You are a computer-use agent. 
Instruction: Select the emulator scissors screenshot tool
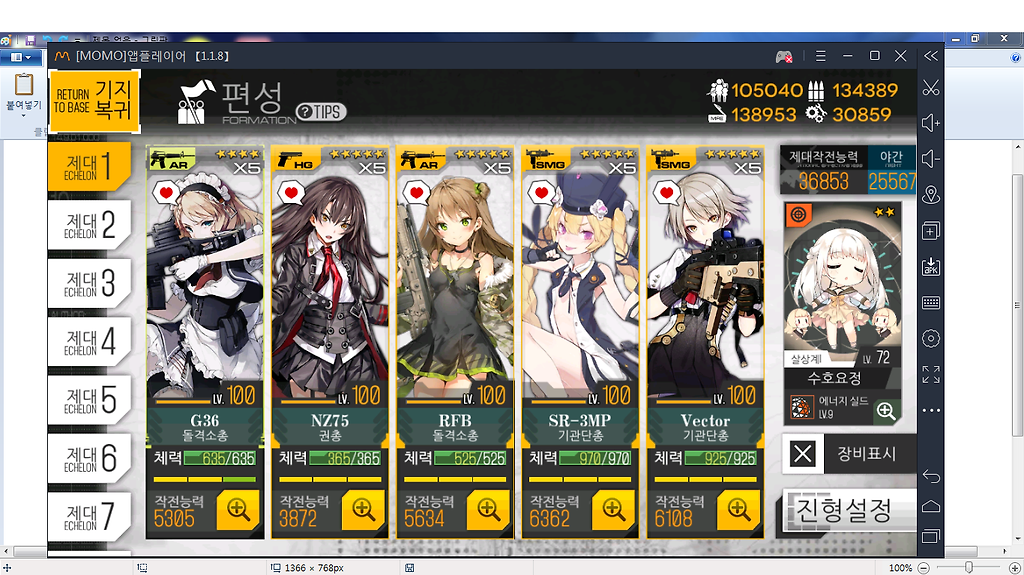[931, 88]
